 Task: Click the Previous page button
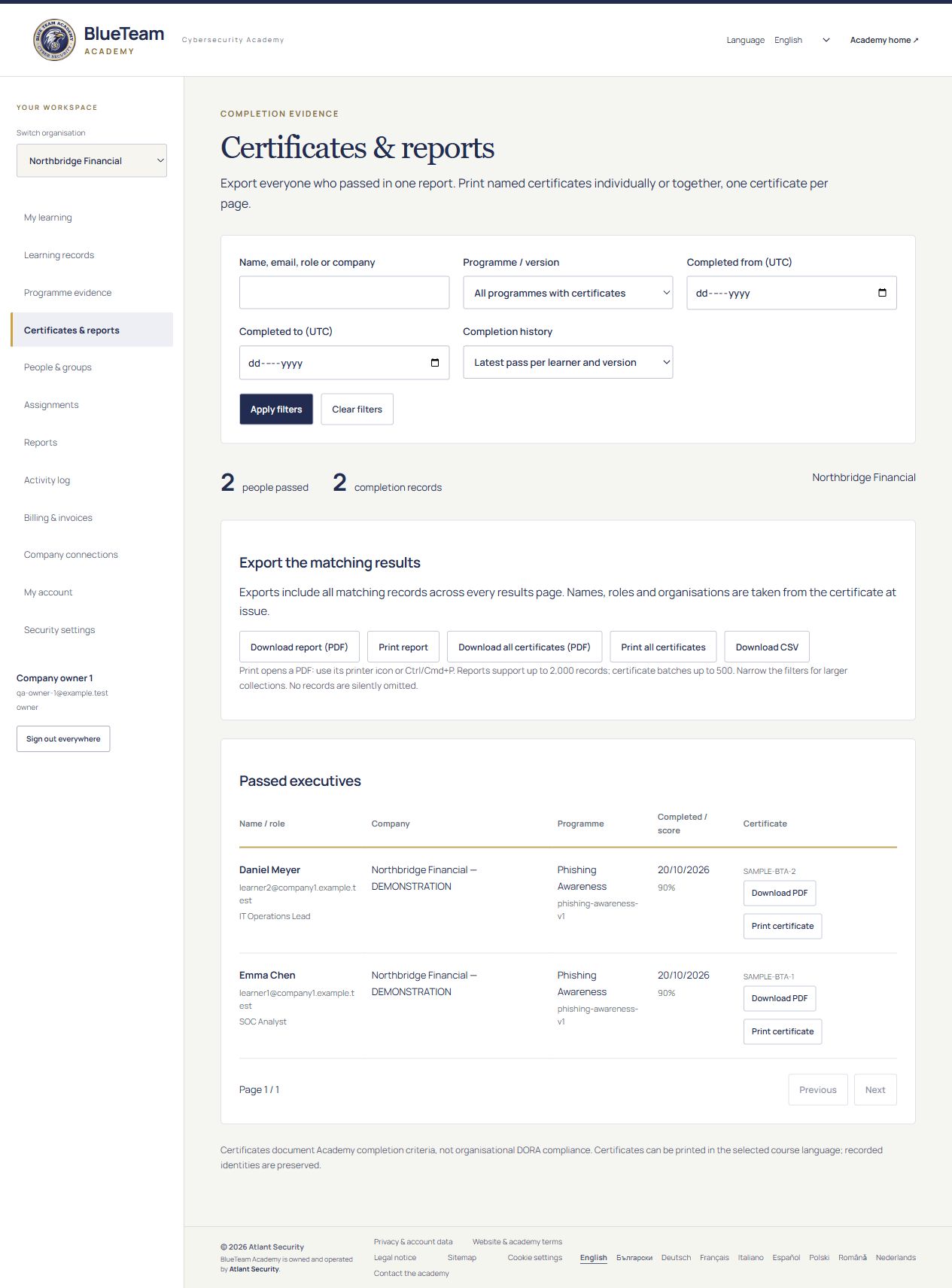[x=818, y=1089]
